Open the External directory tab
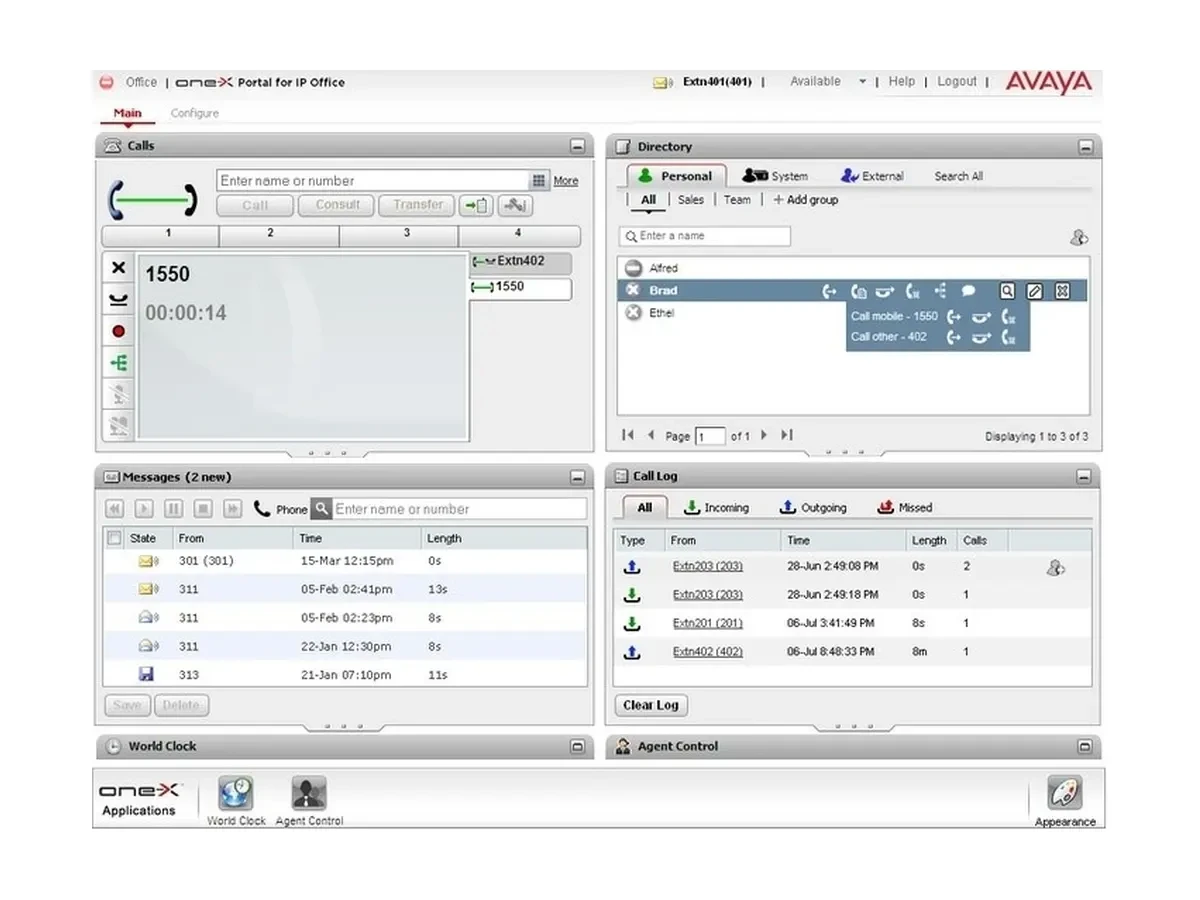The image size is (1200, 900). pyautogui.click(x=872, y=176)
